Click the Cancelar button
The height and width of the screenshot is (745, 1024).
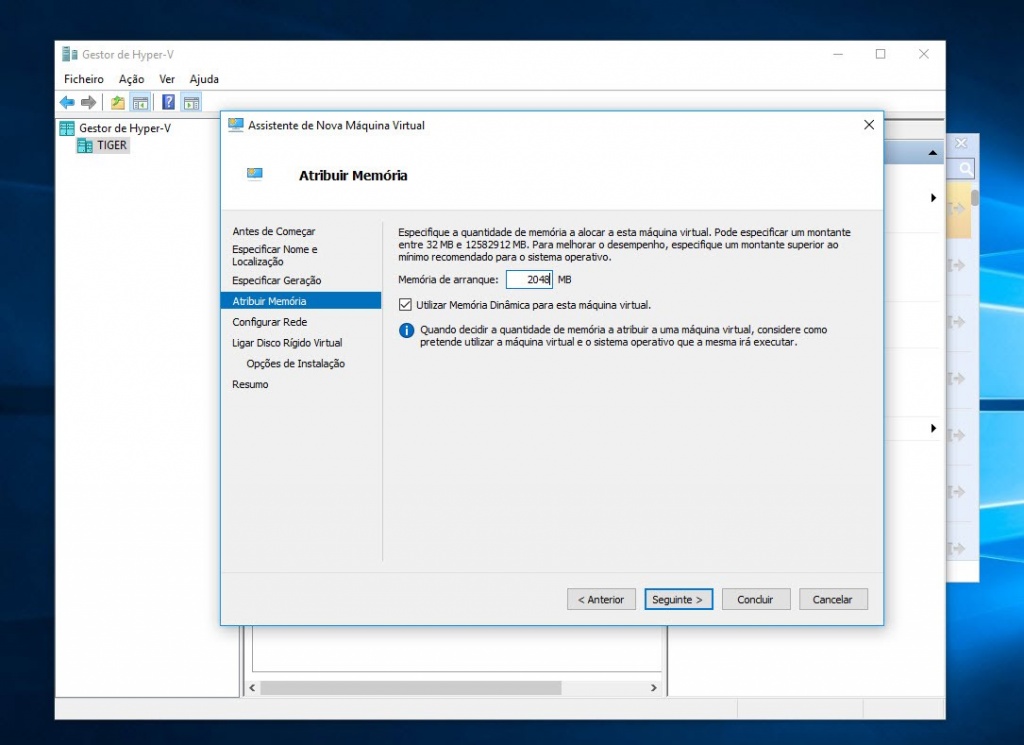click(833, 599)
